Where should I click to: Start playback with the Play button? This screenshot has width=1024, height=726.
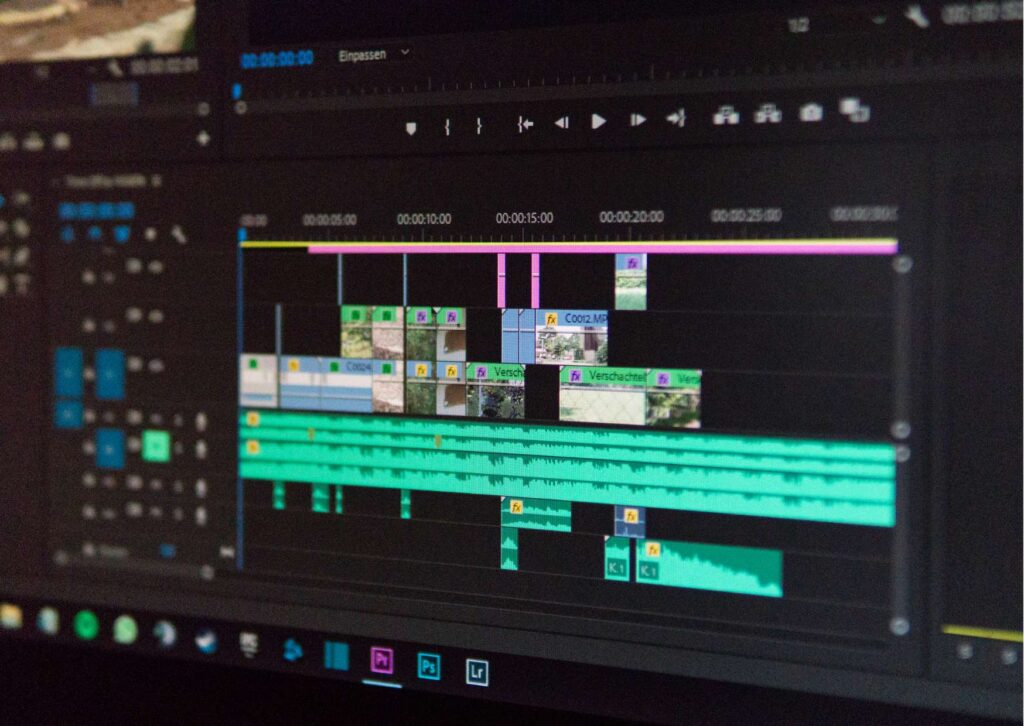pos(598,121)
